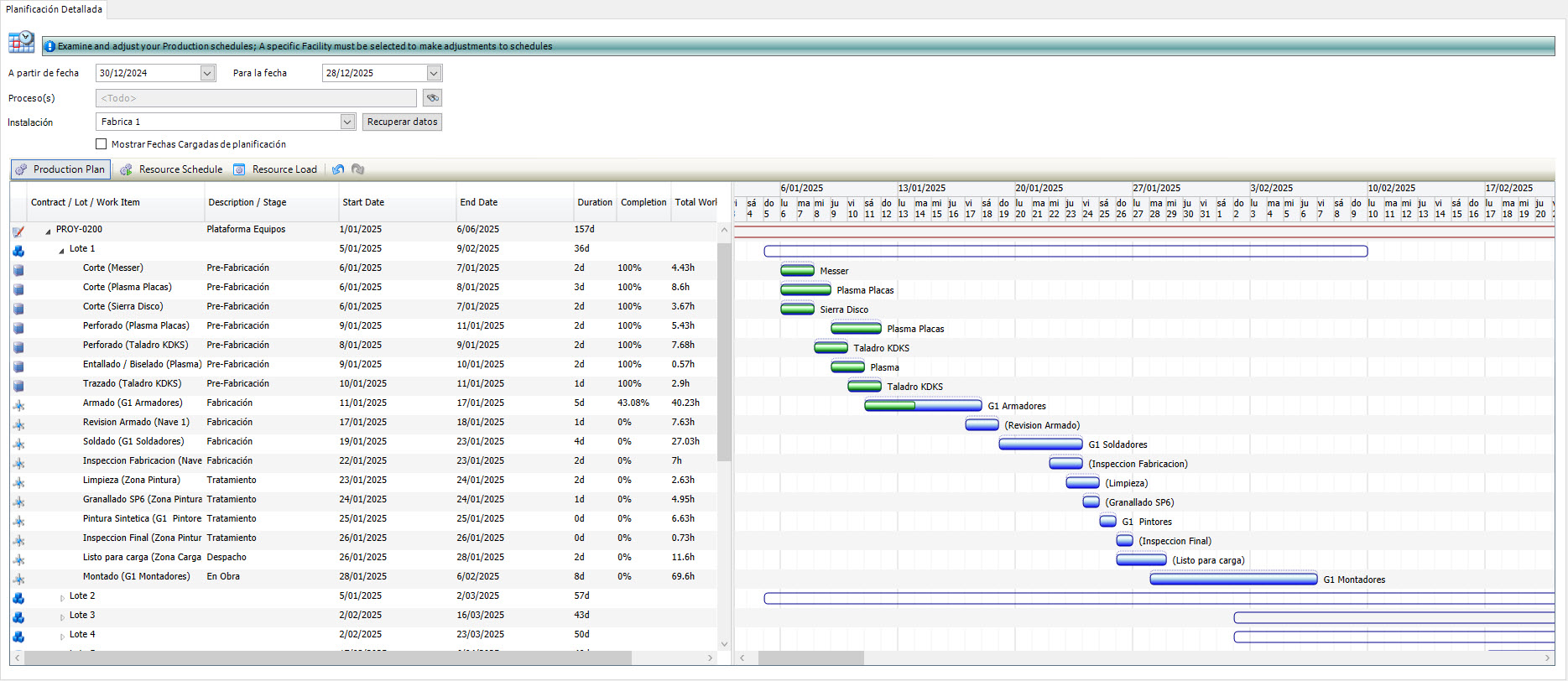1568x681 pixels.
Task: Click the gear row icon for Armado (G1 Armadores)
Action: 18,405
